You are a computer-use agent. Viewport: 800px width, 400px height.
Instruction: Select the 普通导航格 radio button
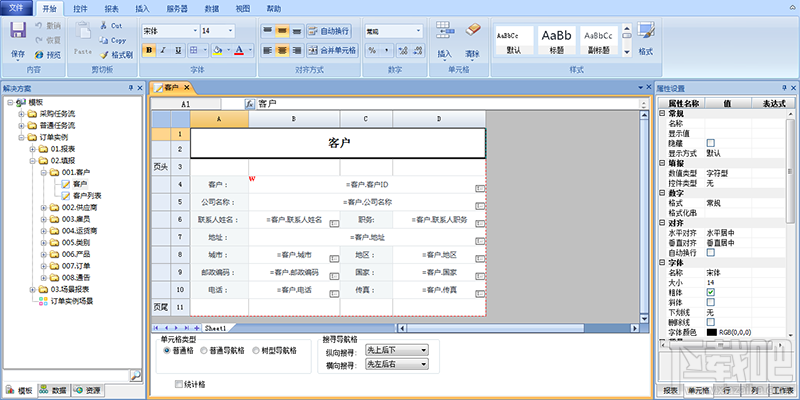(x=204, y=351)
